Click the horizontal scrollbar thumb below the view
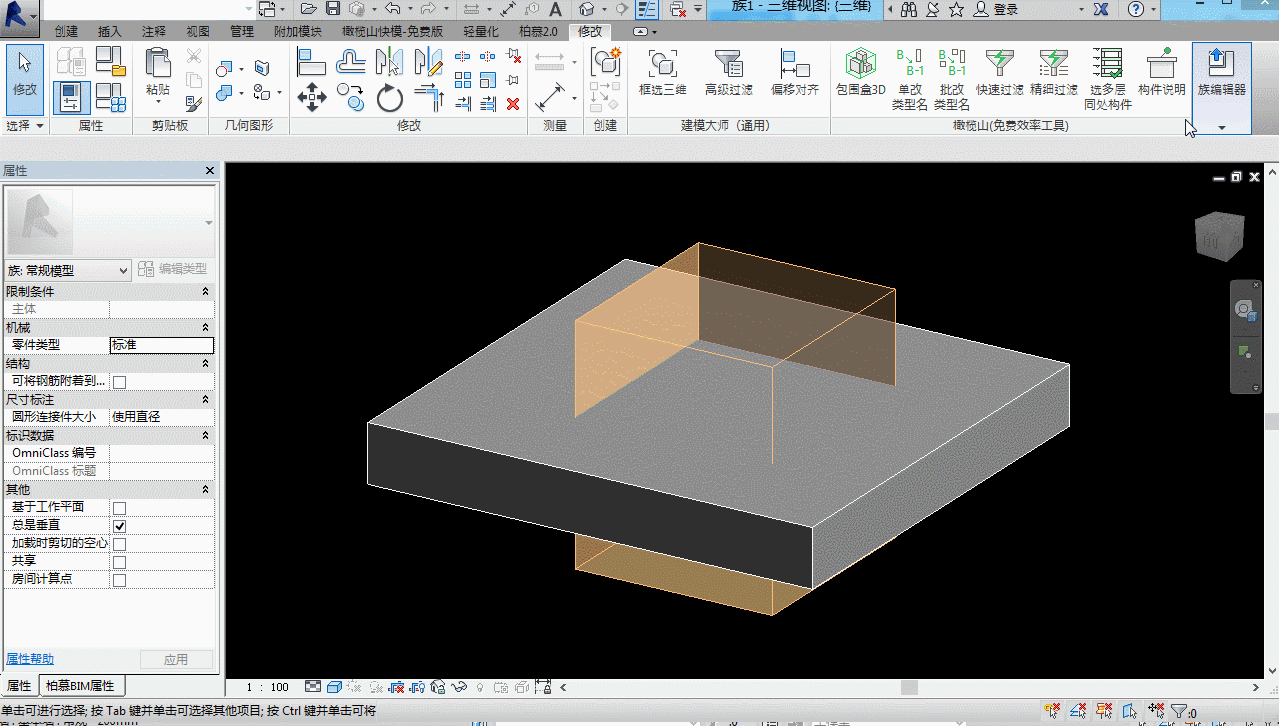 coord(909,687)
